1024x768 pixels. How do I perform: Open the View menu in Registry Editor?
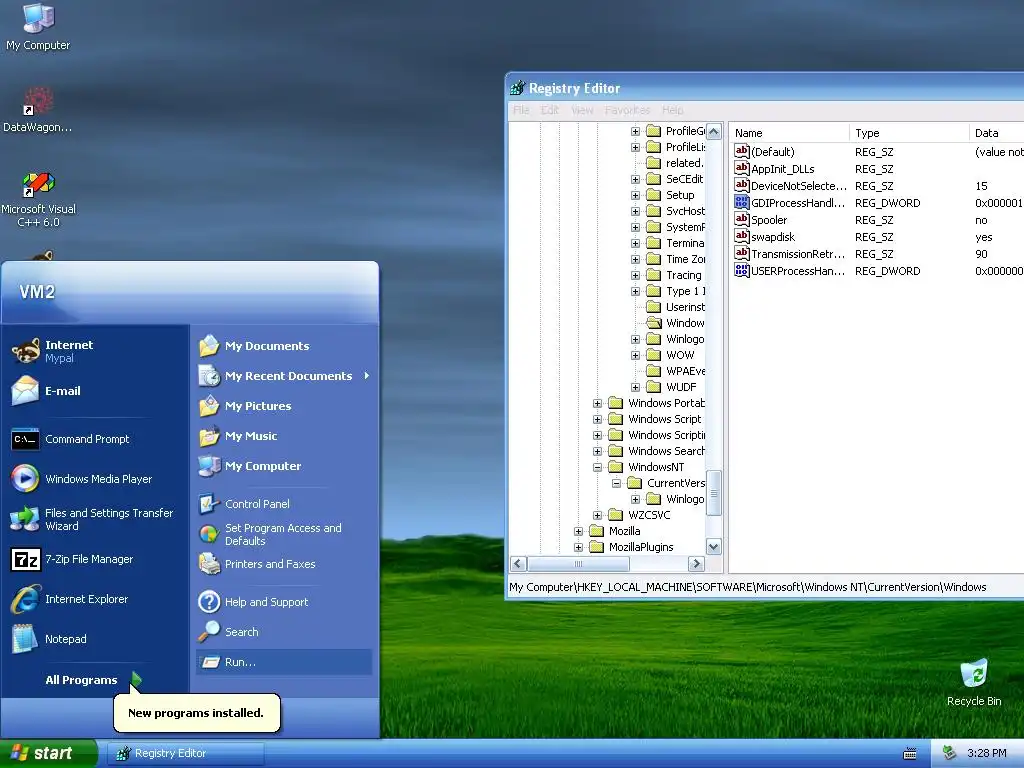coord(582,110)
